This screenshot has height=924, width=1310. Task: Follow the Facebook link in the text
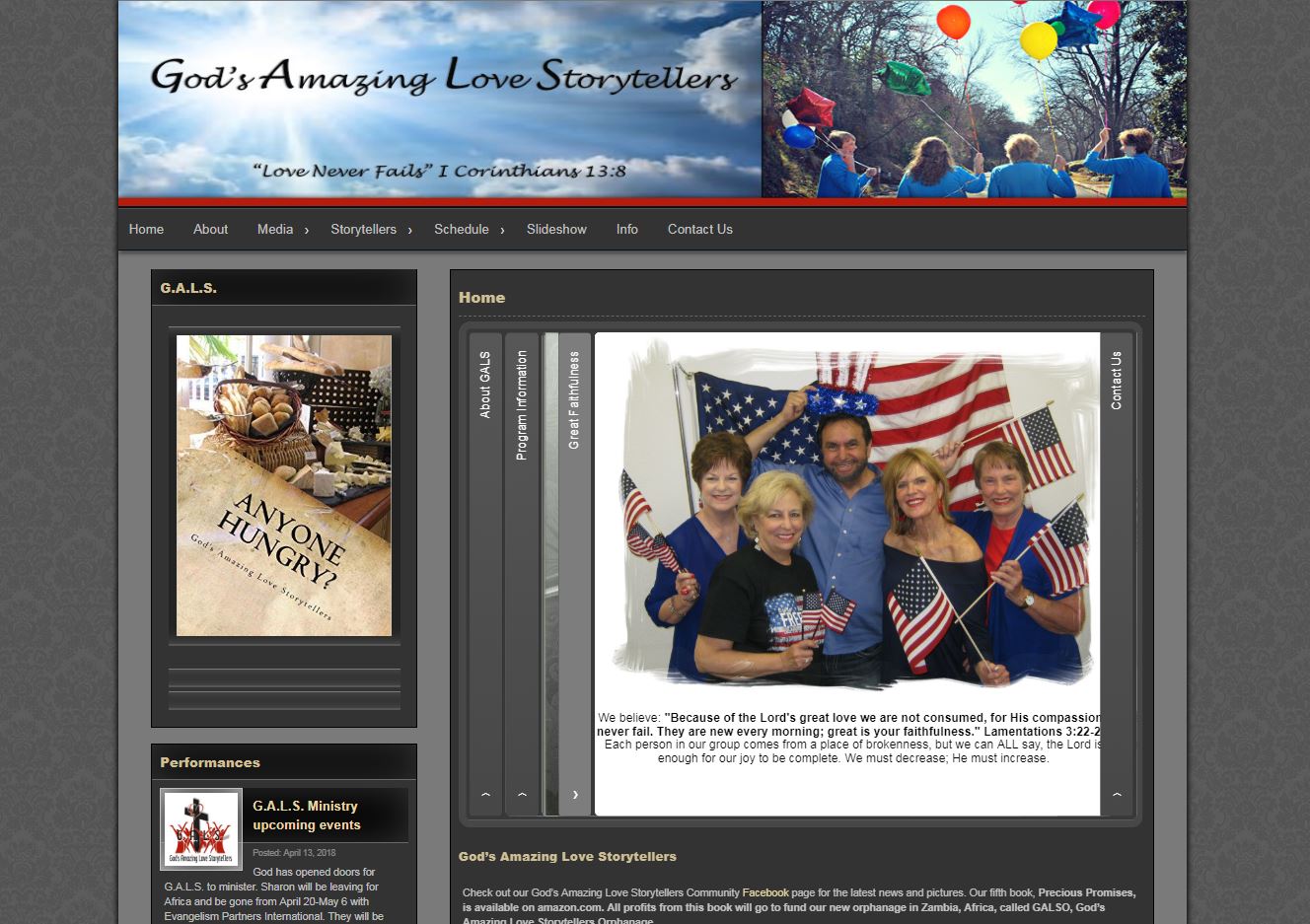point(764,892)
